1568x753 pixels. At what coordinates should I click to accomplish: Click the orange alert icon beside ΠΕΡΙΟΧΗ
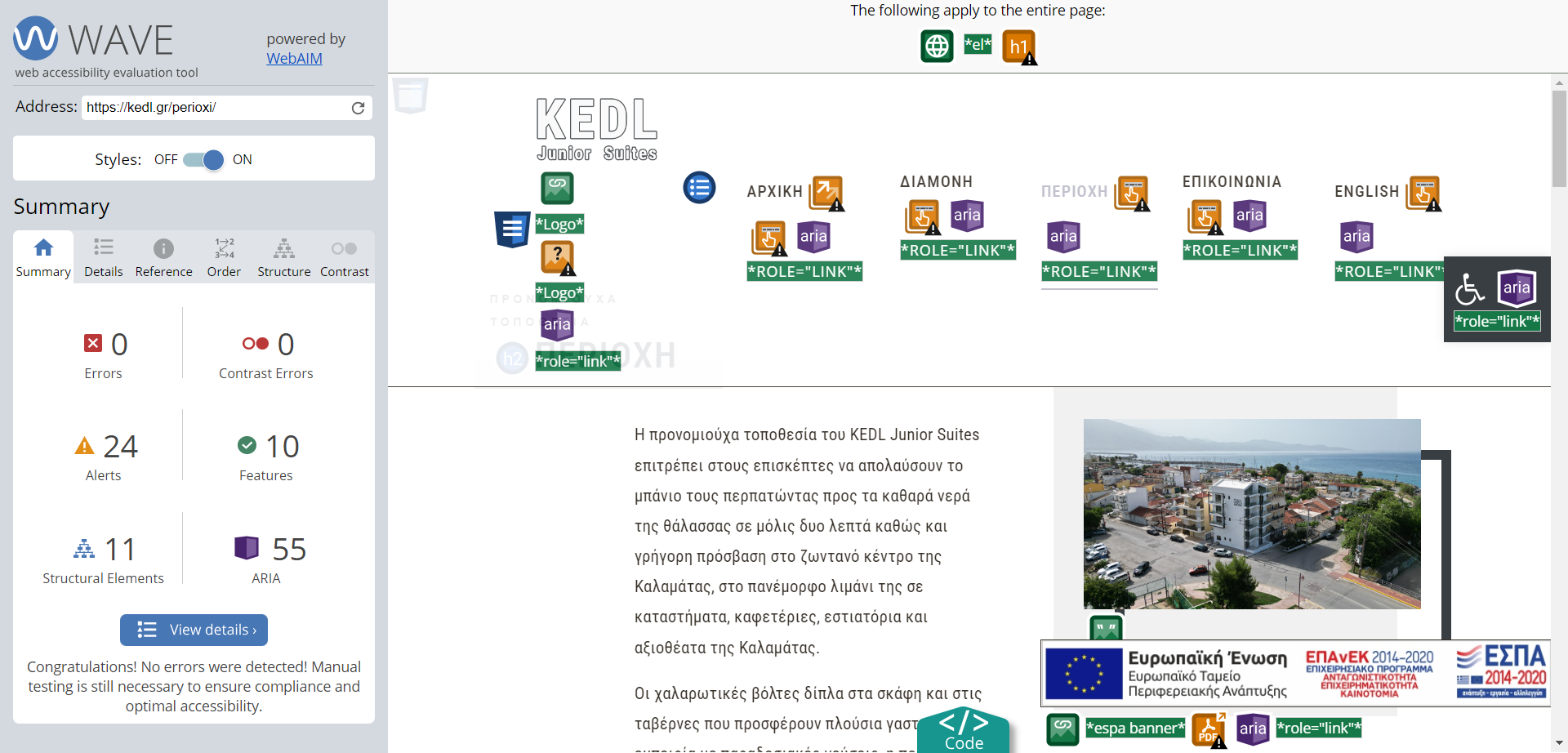pos(1133,194)
